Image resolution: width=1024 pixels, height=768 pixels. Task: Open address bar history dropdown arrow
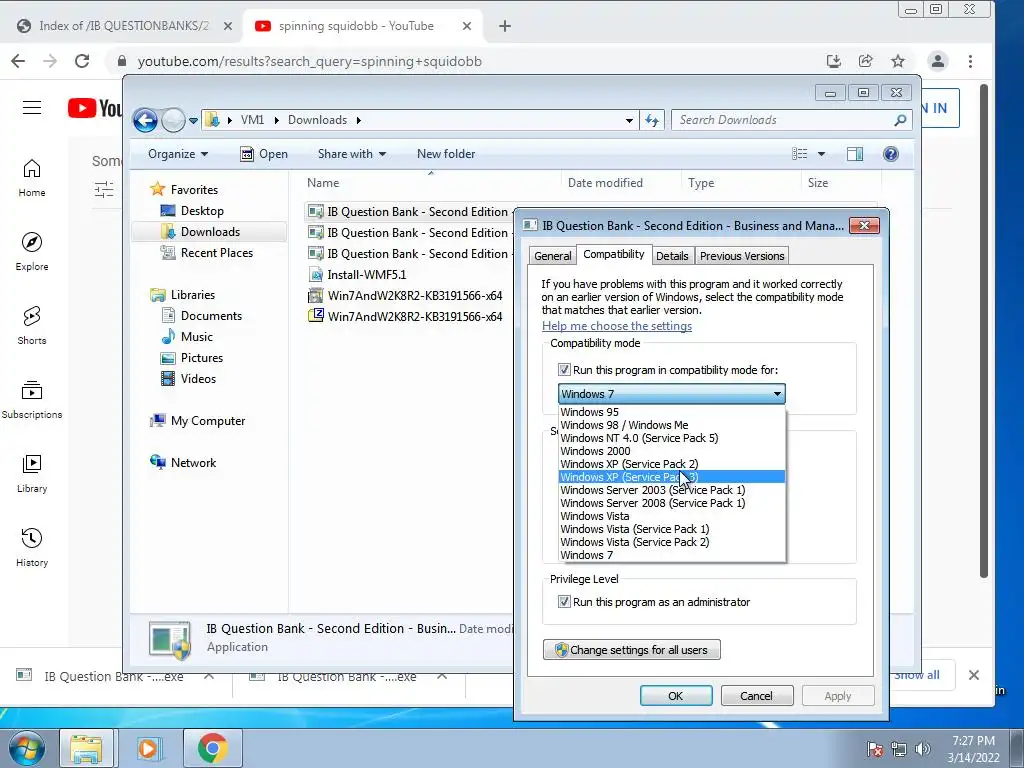(629, 120)
